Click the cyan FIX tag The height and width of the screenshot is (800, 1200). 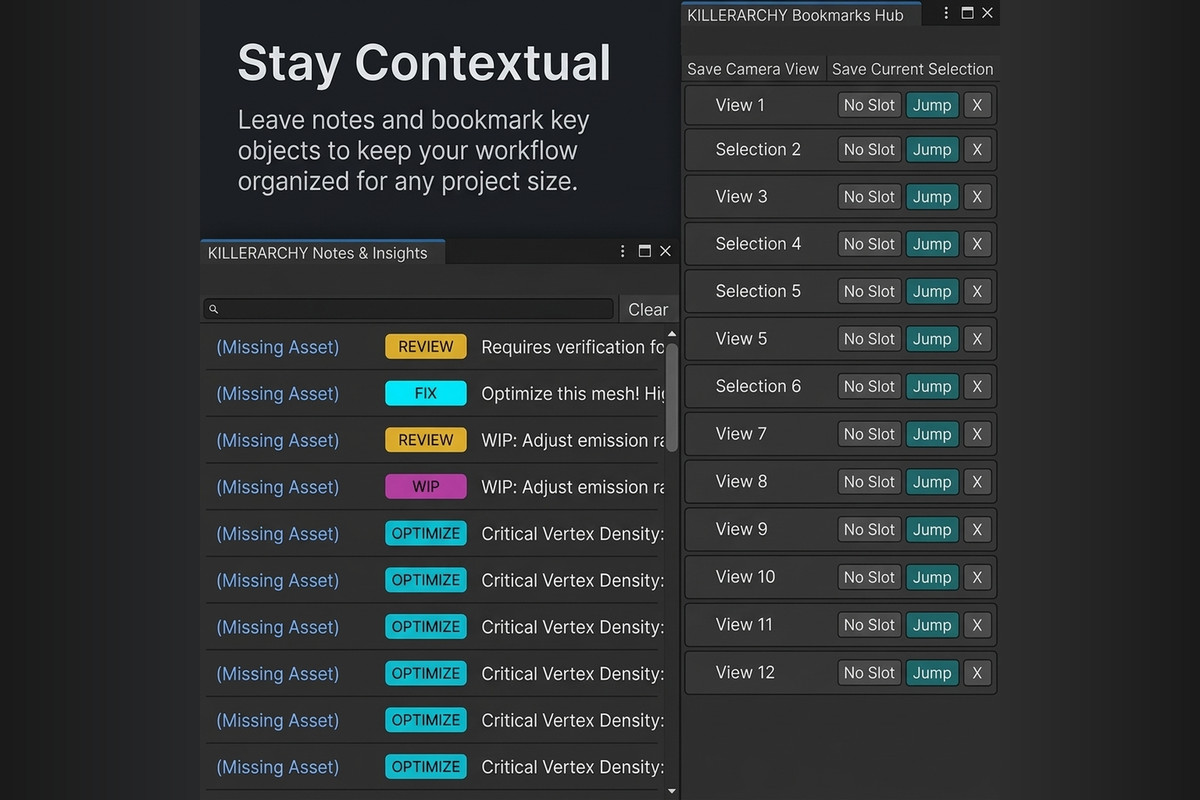[x=426, y=393]
